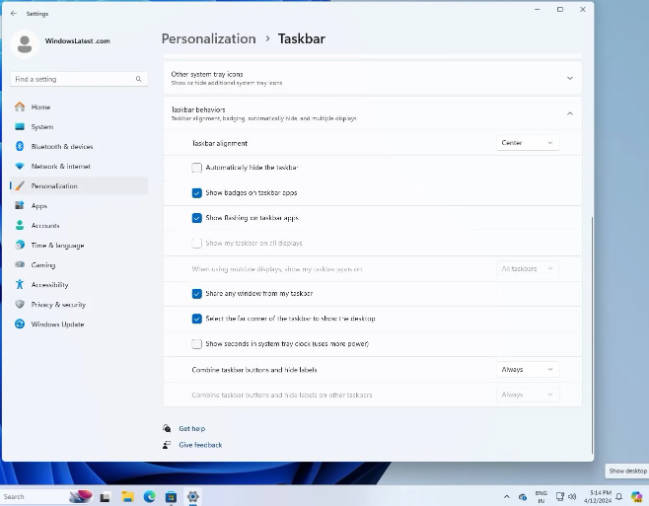Go to Bluetooth & devices settings
649x506 pixels.
click(x=79, y=146)
